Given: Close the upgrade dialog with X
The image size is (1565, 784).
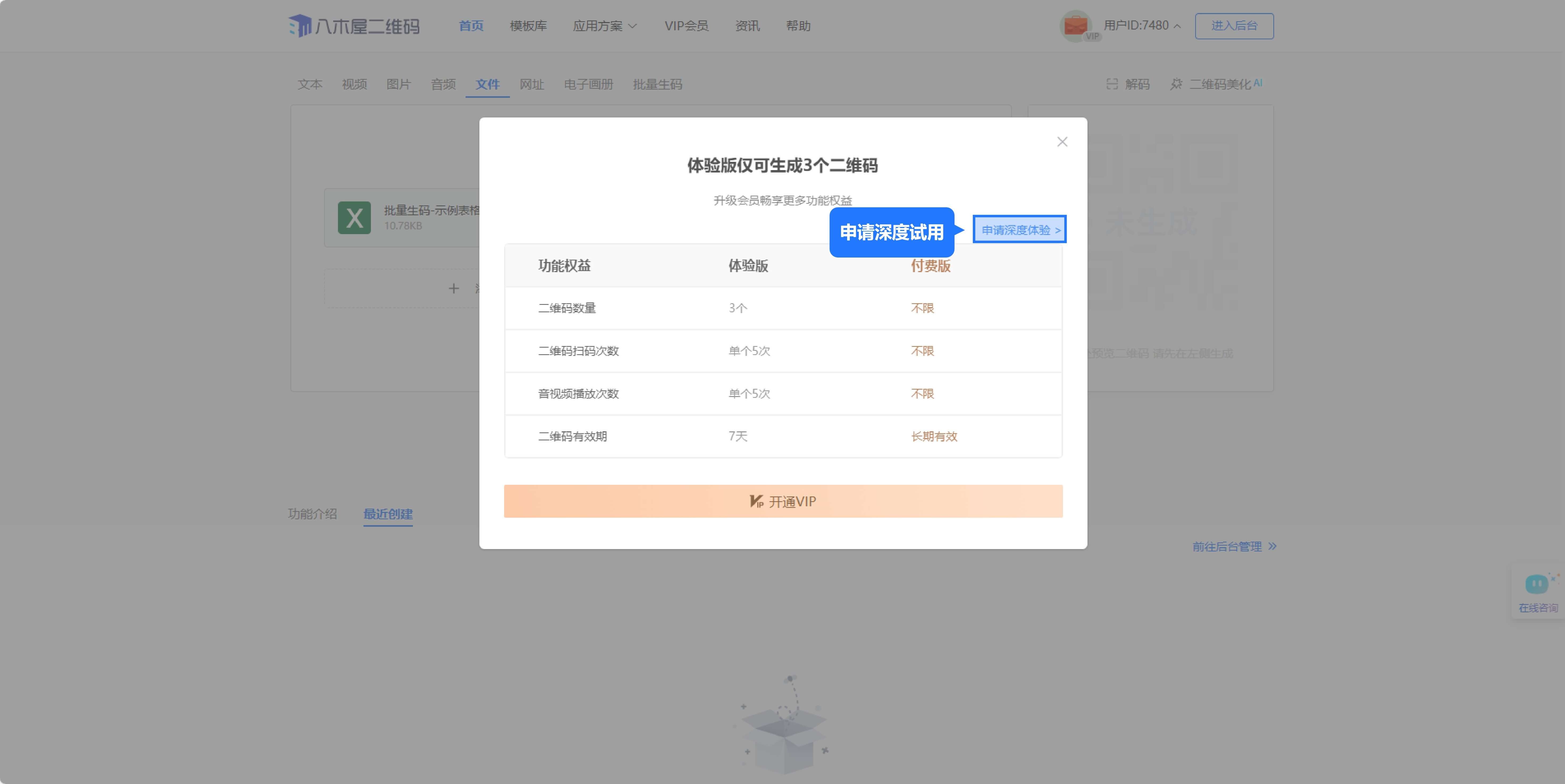Looking at the screenshot, I should click(1061, 141).
